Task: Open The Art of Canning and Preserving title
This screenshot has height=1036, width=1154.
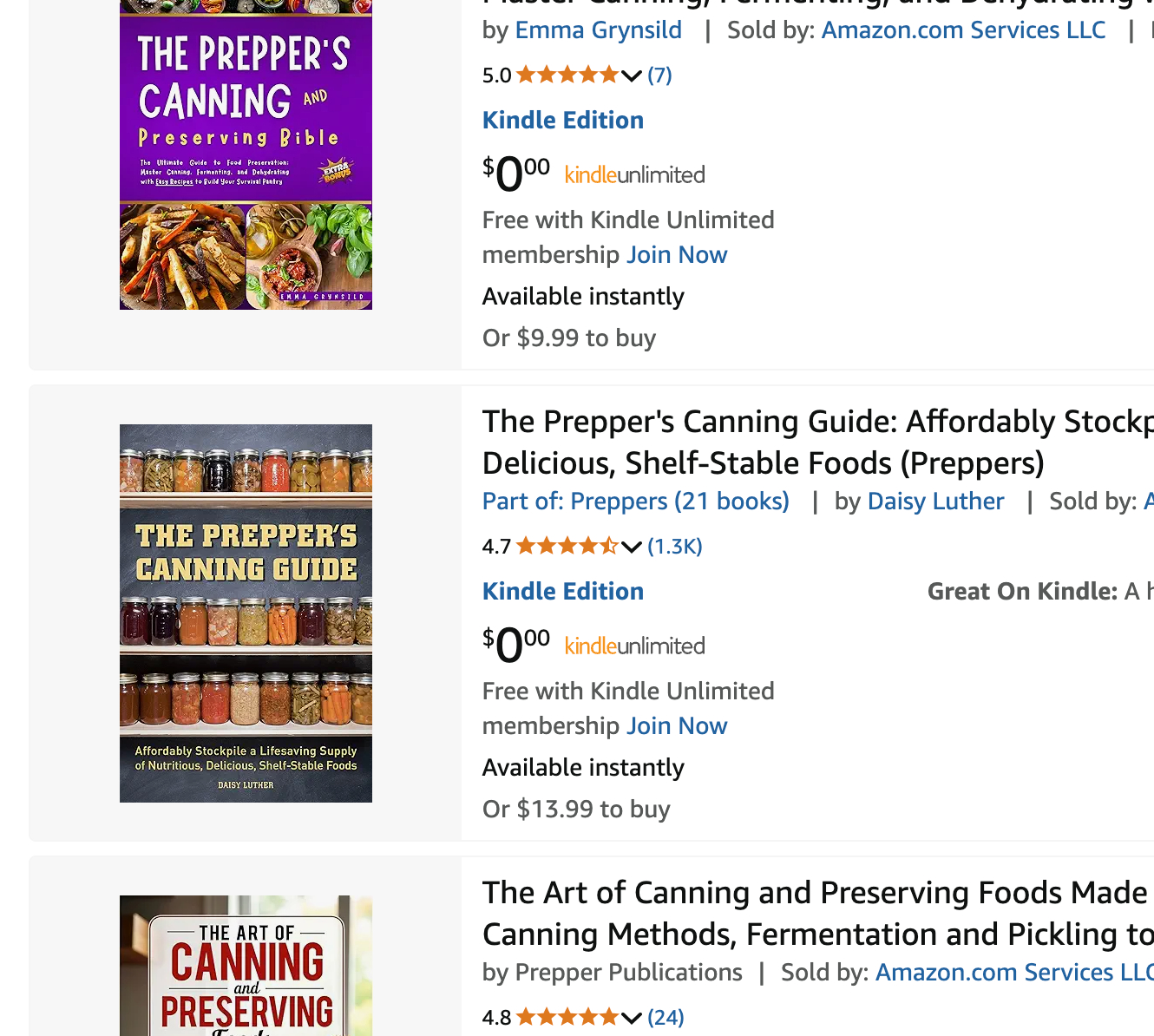Action: (816, 914)
